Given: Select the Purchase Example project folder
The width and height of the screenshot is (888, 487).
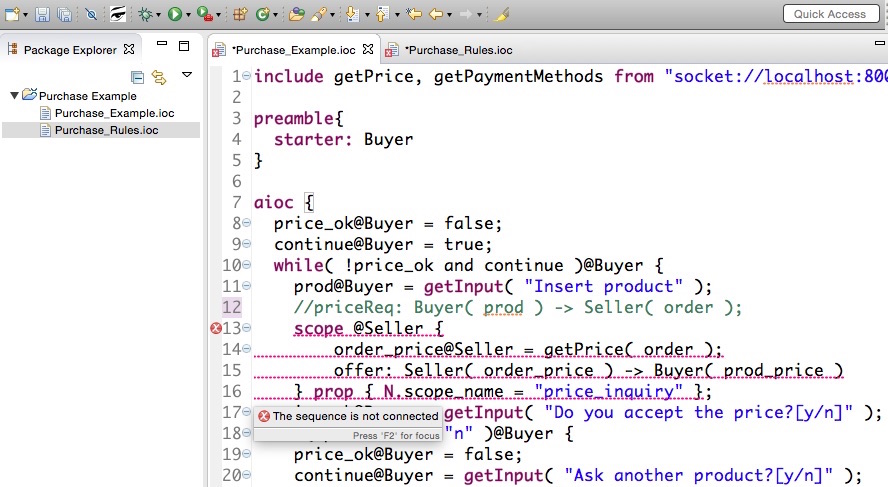Looking at the screenshot, I should click(x=80, y=96).
